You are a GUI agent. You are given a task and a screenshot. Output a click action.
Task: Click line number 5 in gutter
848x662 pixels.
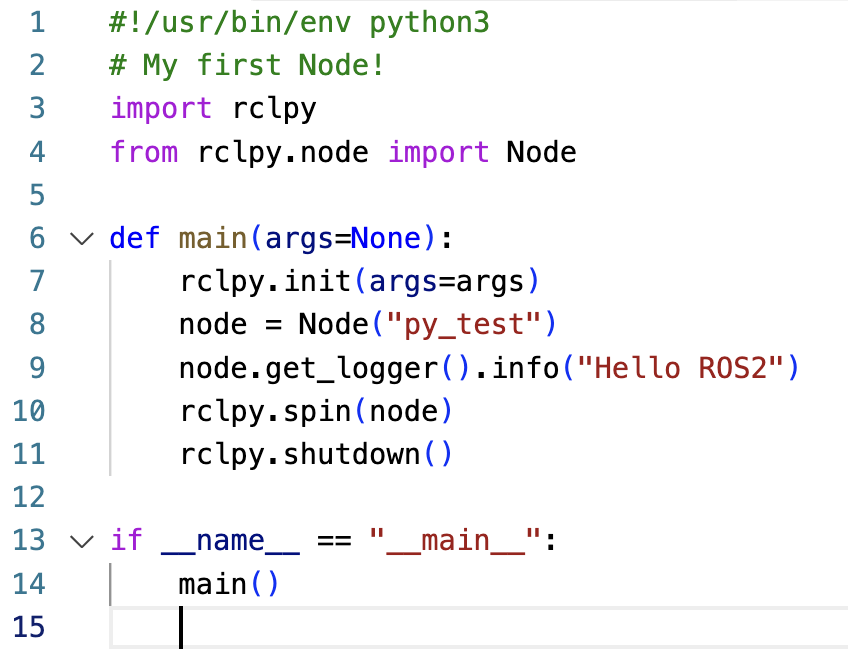(37, 195)
